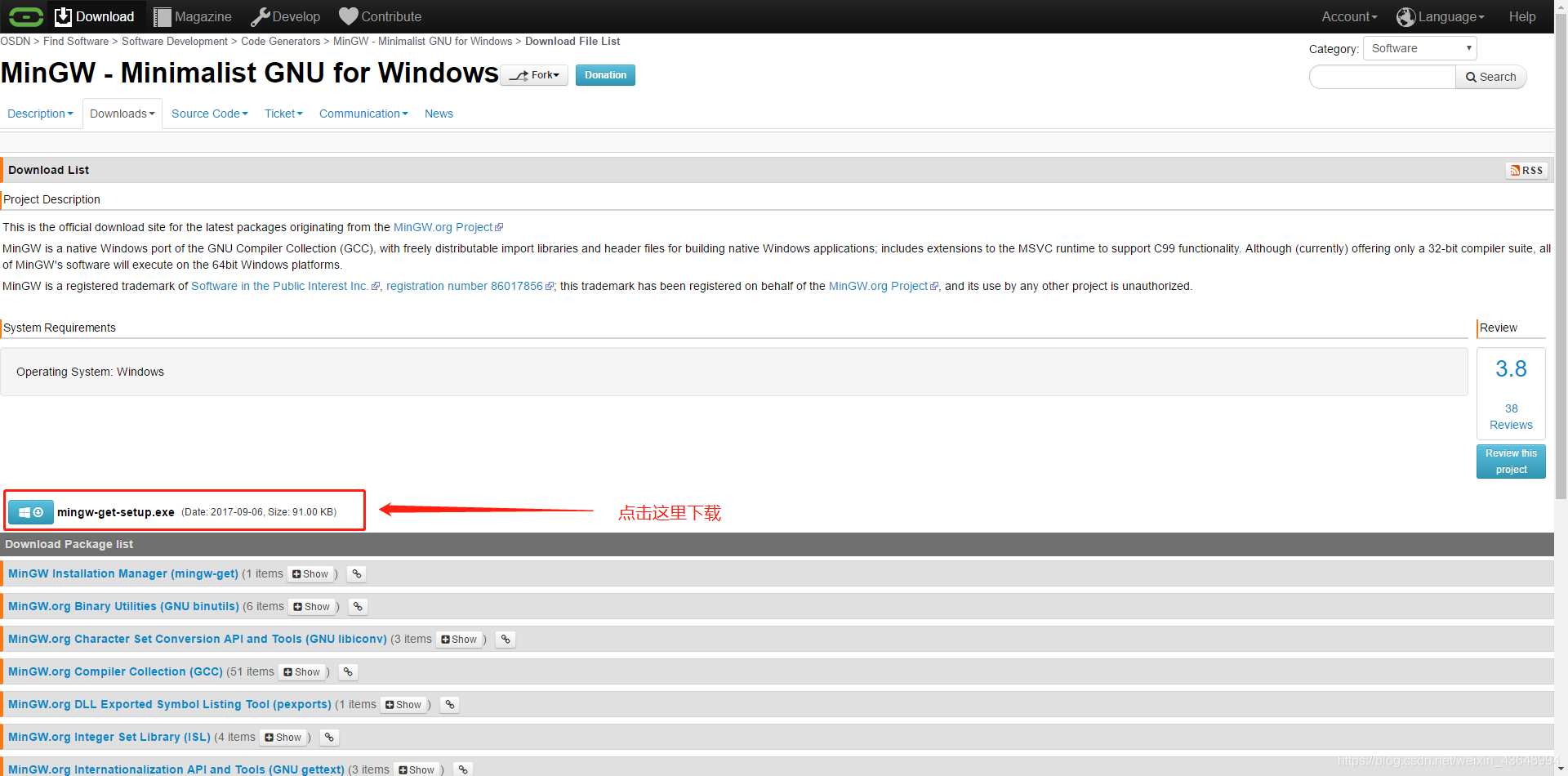Open pexports package link
This screenshot has height=776, width=1568.
coord(170,704)
